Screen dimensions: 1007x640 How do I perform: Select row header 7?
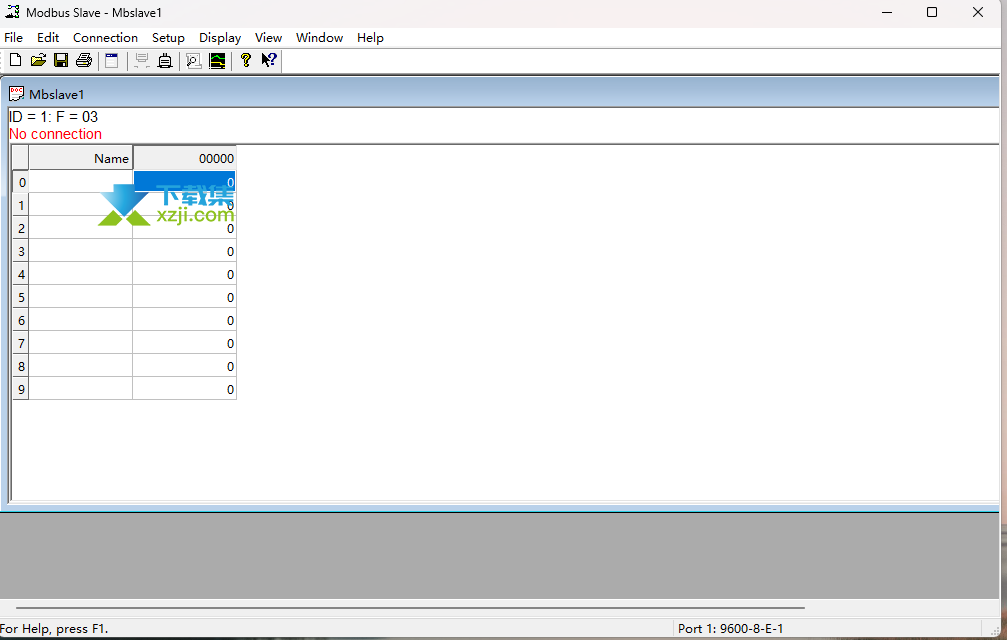21,343
